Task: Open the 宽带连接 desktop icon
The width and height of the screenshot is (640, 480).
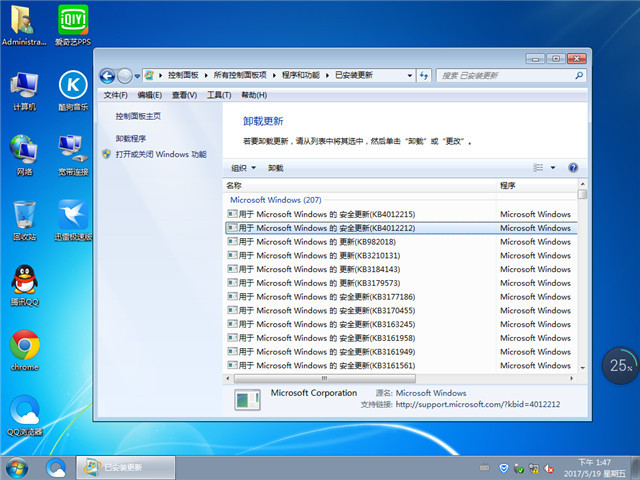Action: click(x=73, y=156)
